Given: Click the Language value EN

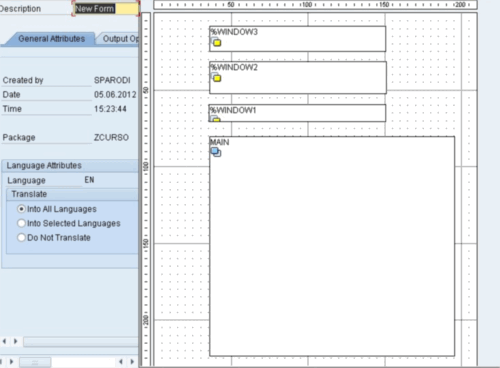Looking at the screenshot, I should [x=89, y=180].
